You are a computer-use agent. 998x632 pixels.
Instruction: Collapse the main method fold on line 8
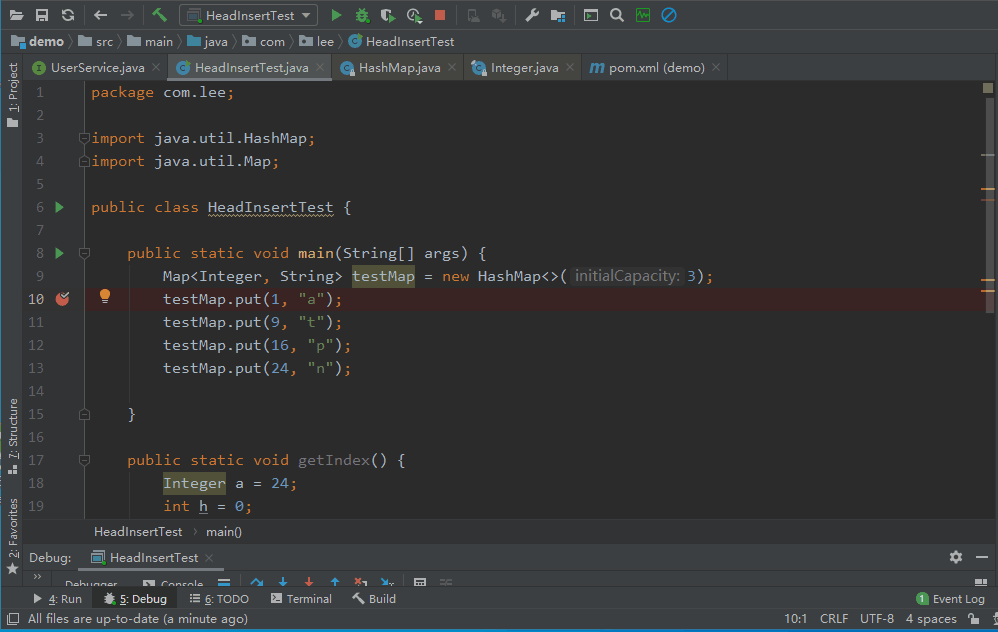tap(83, 253)
